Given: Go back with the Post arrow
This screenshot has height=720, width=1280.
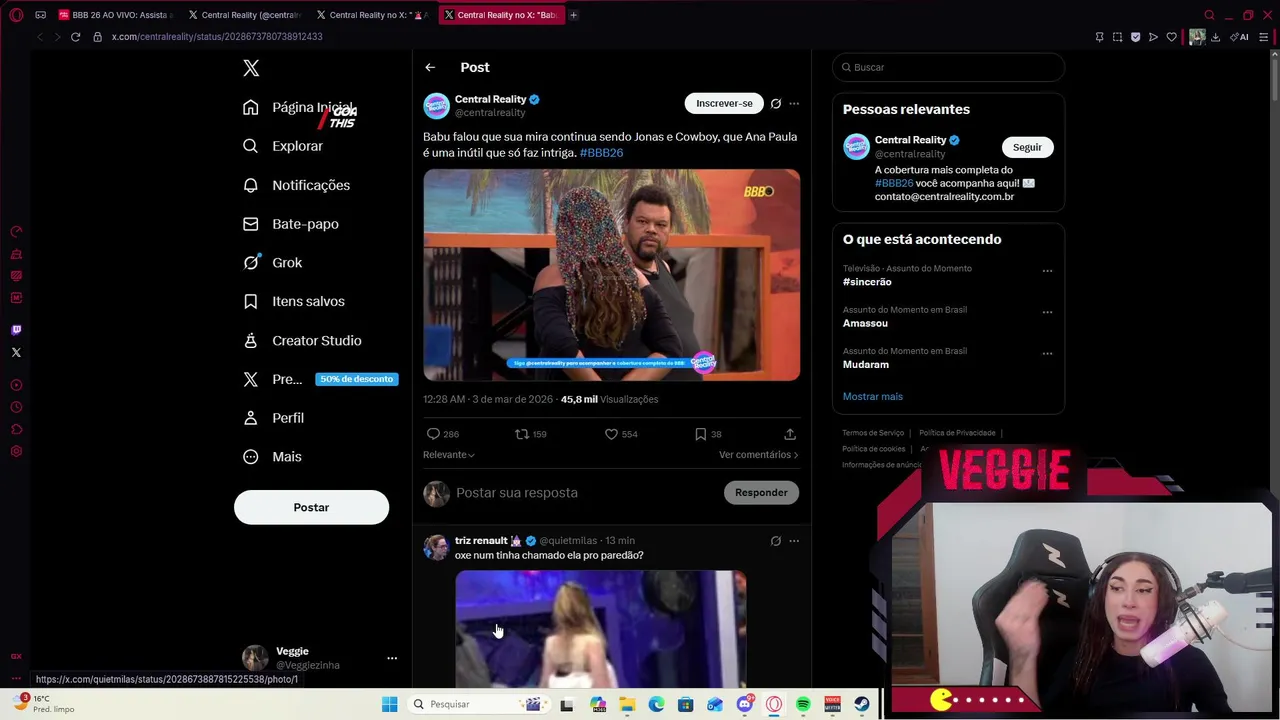Looking at the screenshot, I should coord(430,67).
